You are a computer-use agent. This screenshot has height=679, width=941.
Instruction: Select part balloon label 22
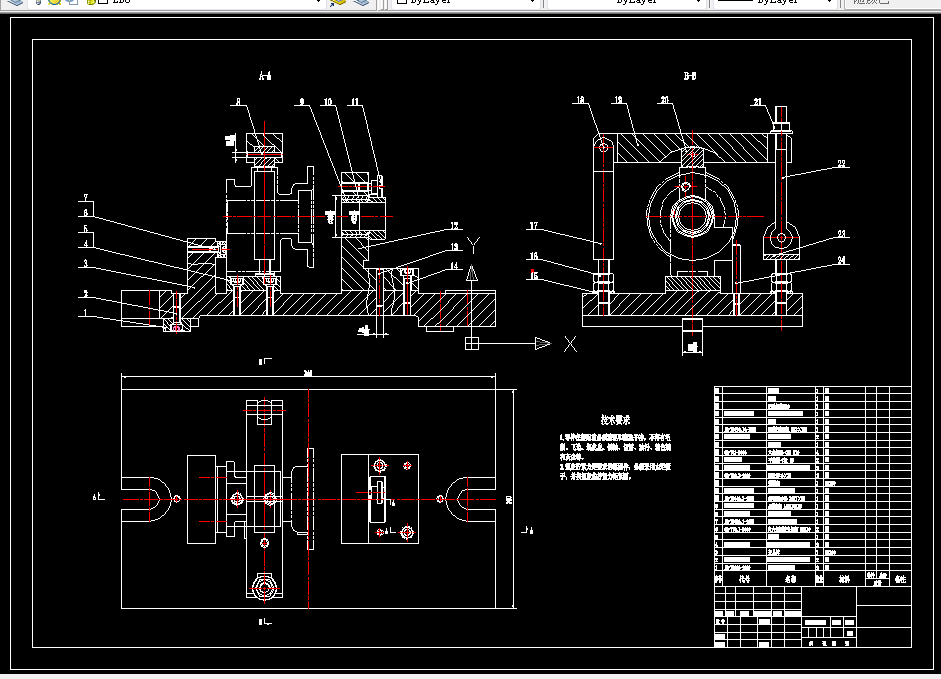point(841,163)
